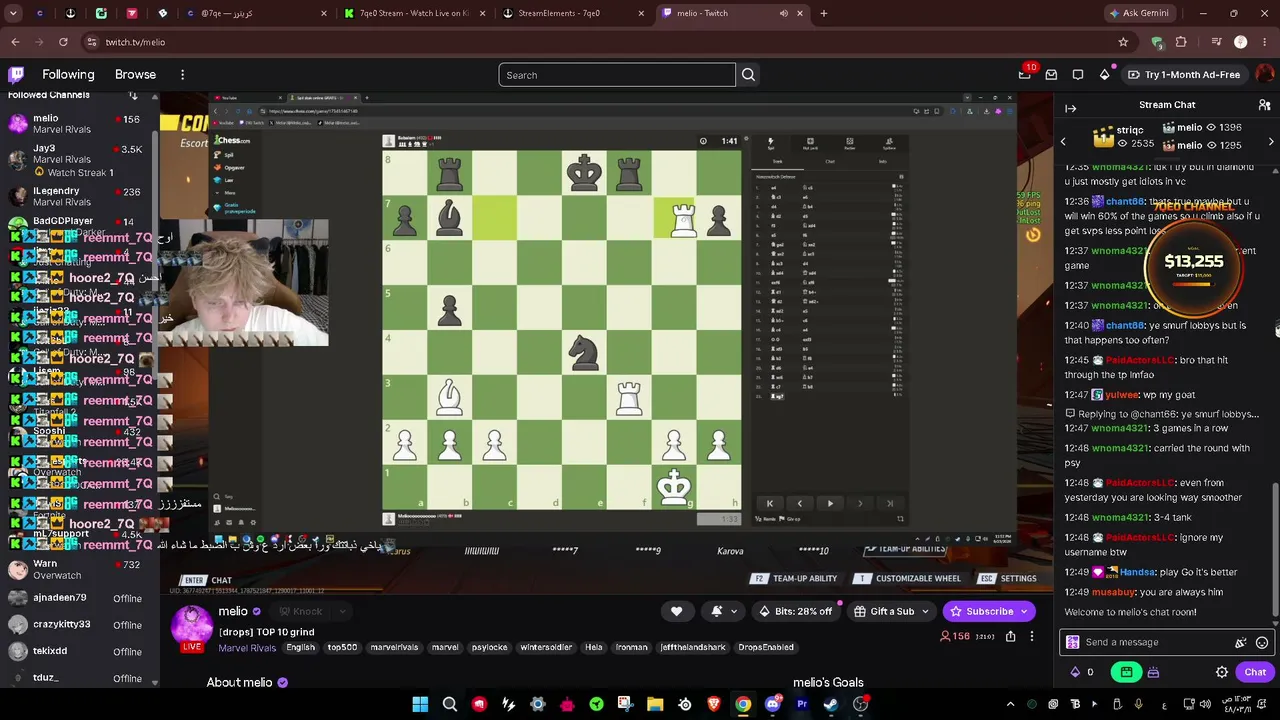The width and height of the screenshot is (1280, 720).
Task: Open stream more options menu
Action: [1032, 636]
